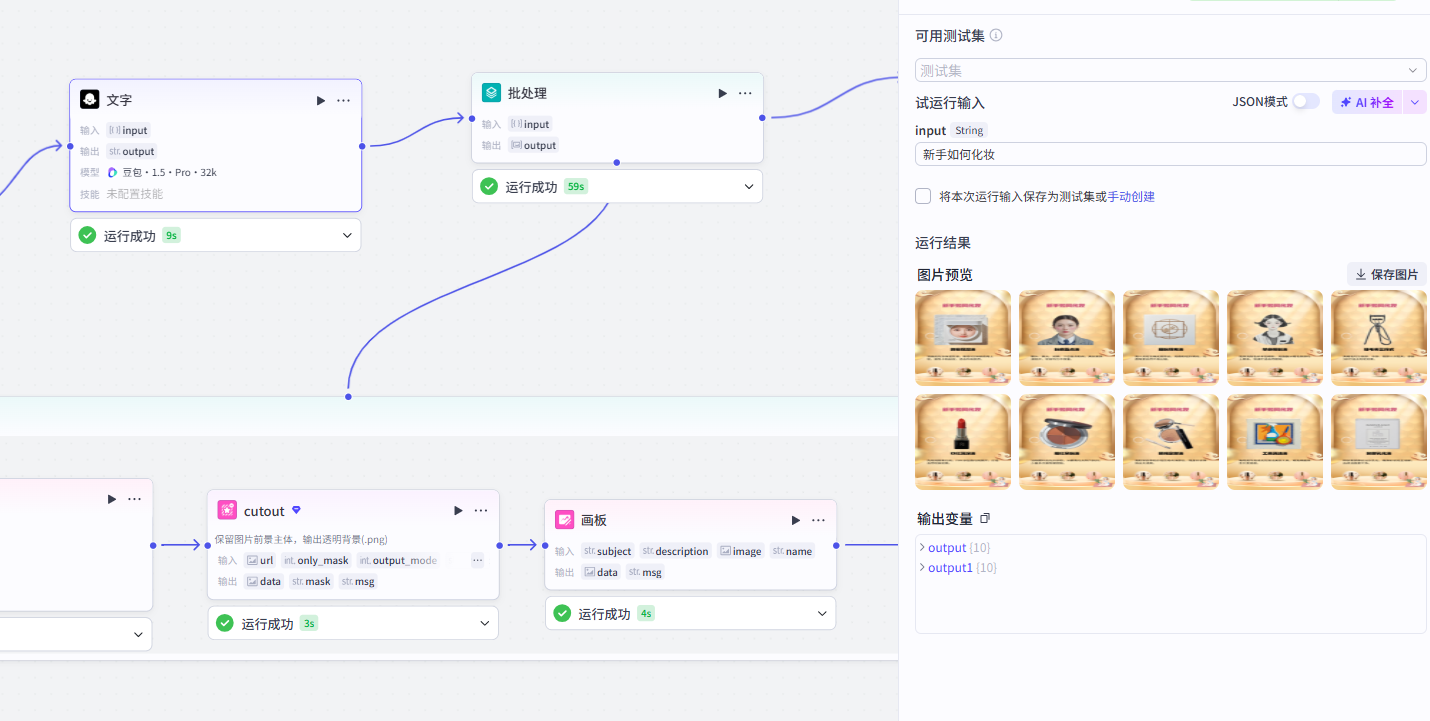The image size is (1430, 721).
Task: Expand the output1 {10} variable
Action: coord(922,567)
